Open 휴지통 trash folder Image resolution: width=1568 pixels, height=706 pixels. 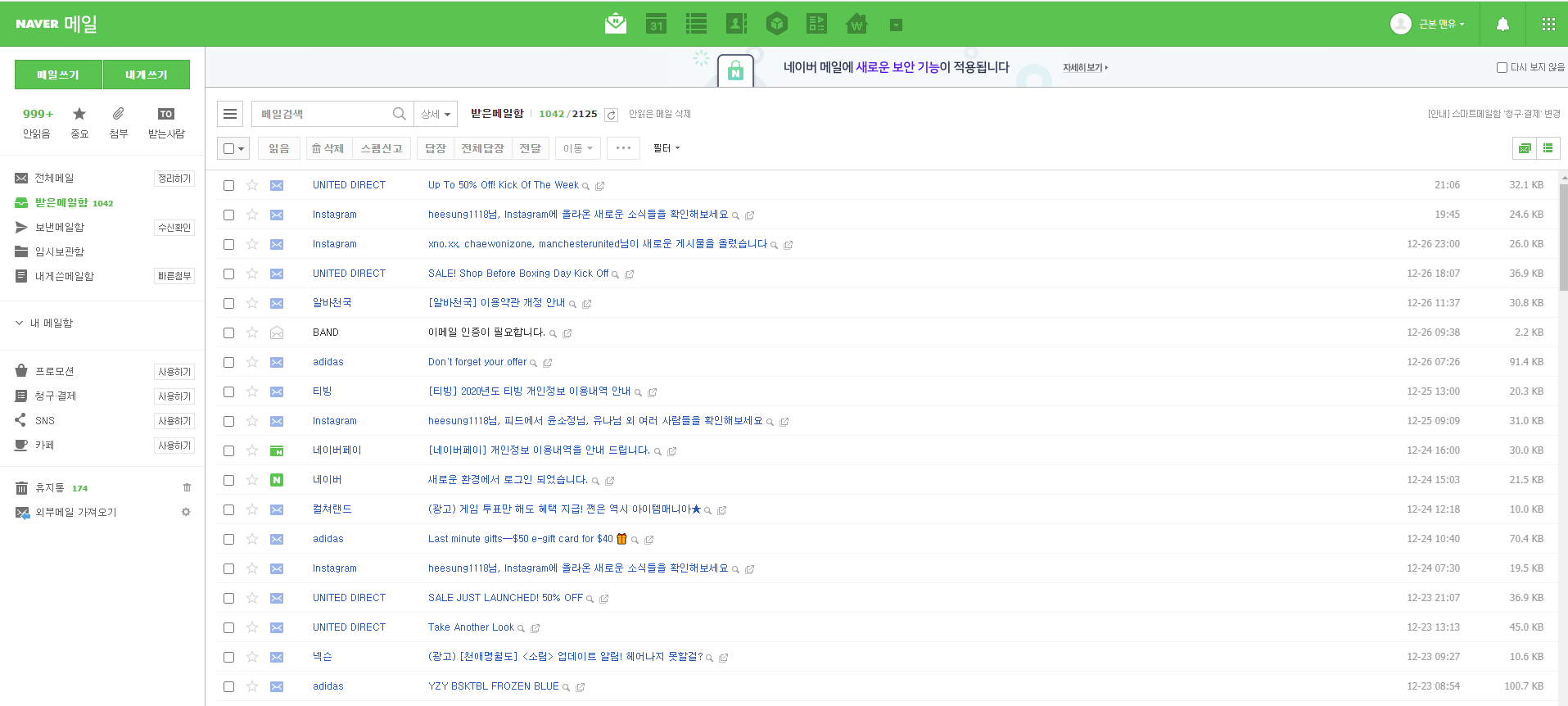tap(51, 487)
